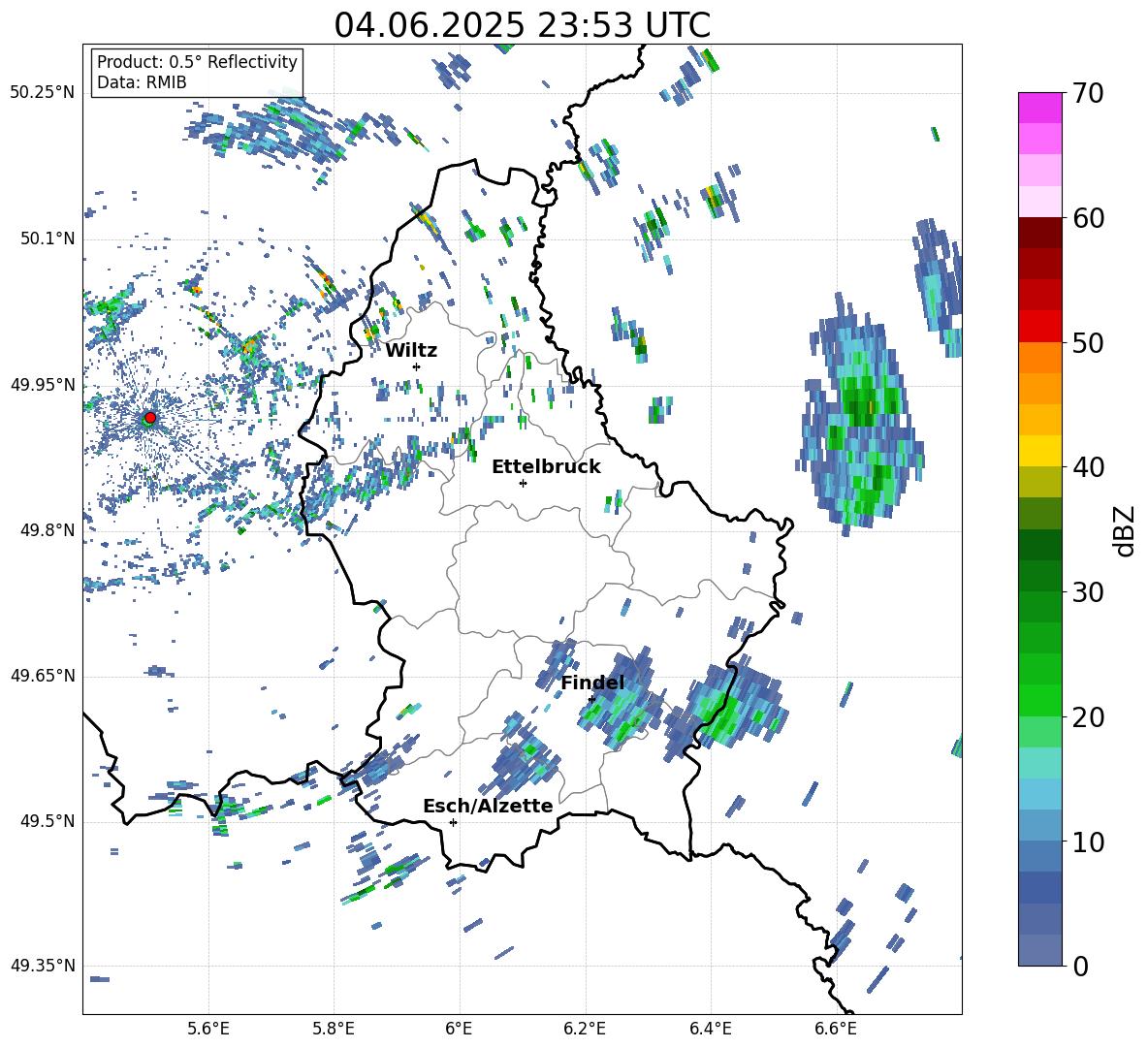The width and height of the screenshot is (1148, 1048).
Task: Click the magenta top colorbar segment
Action: tap(1039, 108)
